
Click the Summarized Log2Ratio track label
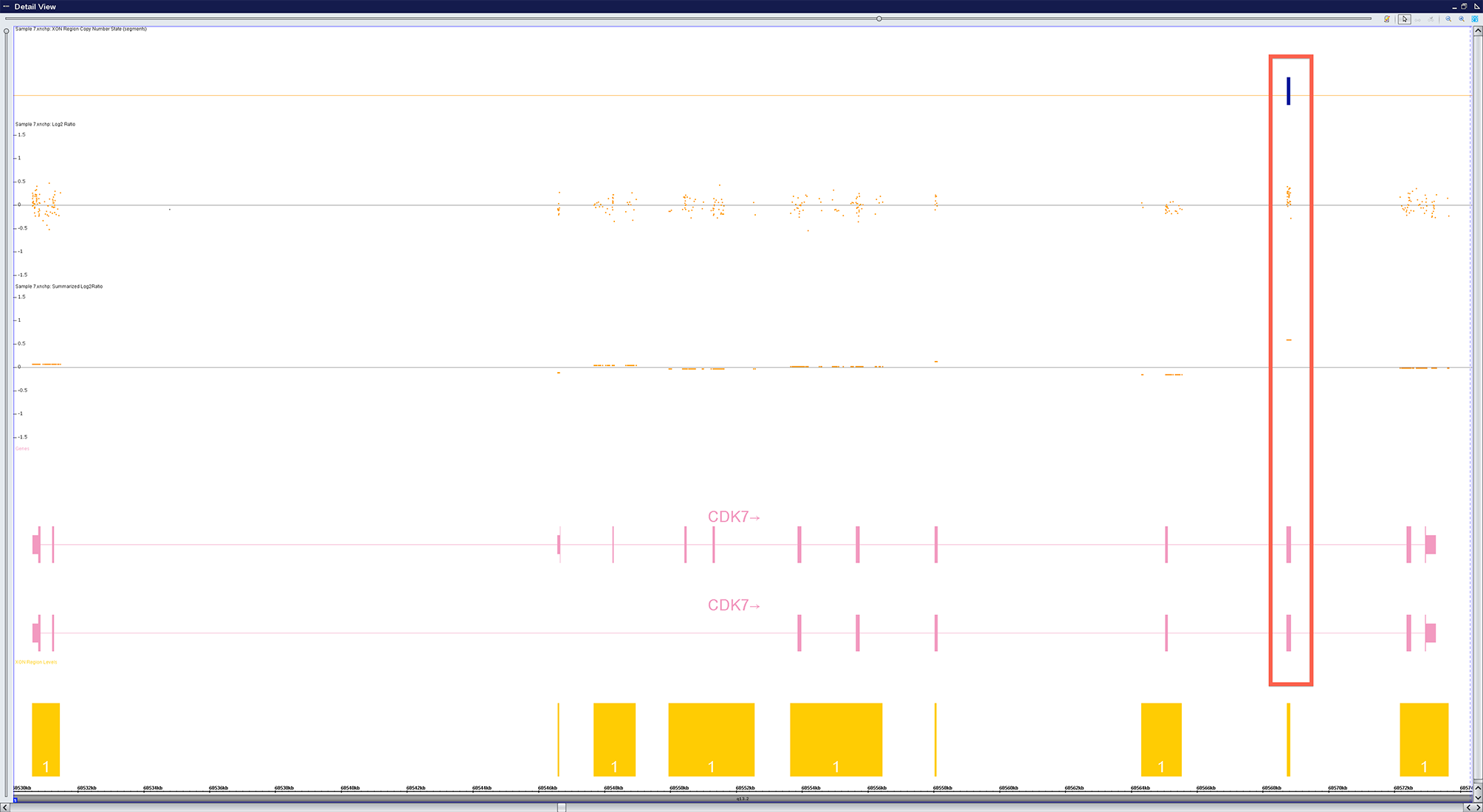coord(59,286)
